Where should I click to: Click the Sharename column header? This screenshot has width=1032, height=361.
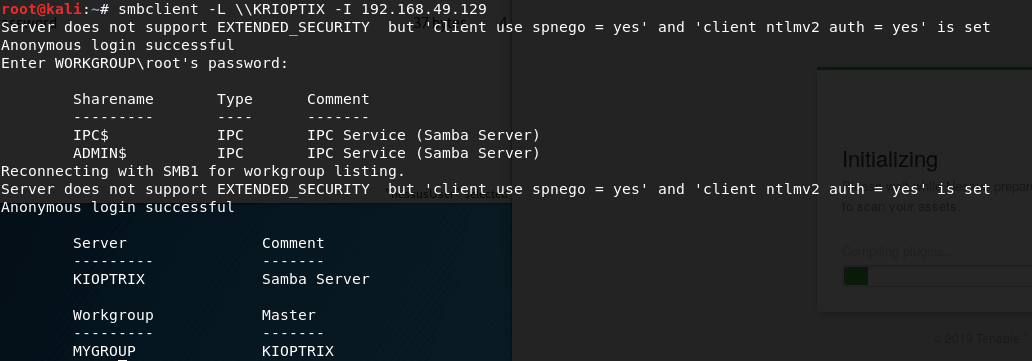click(113, 99)
